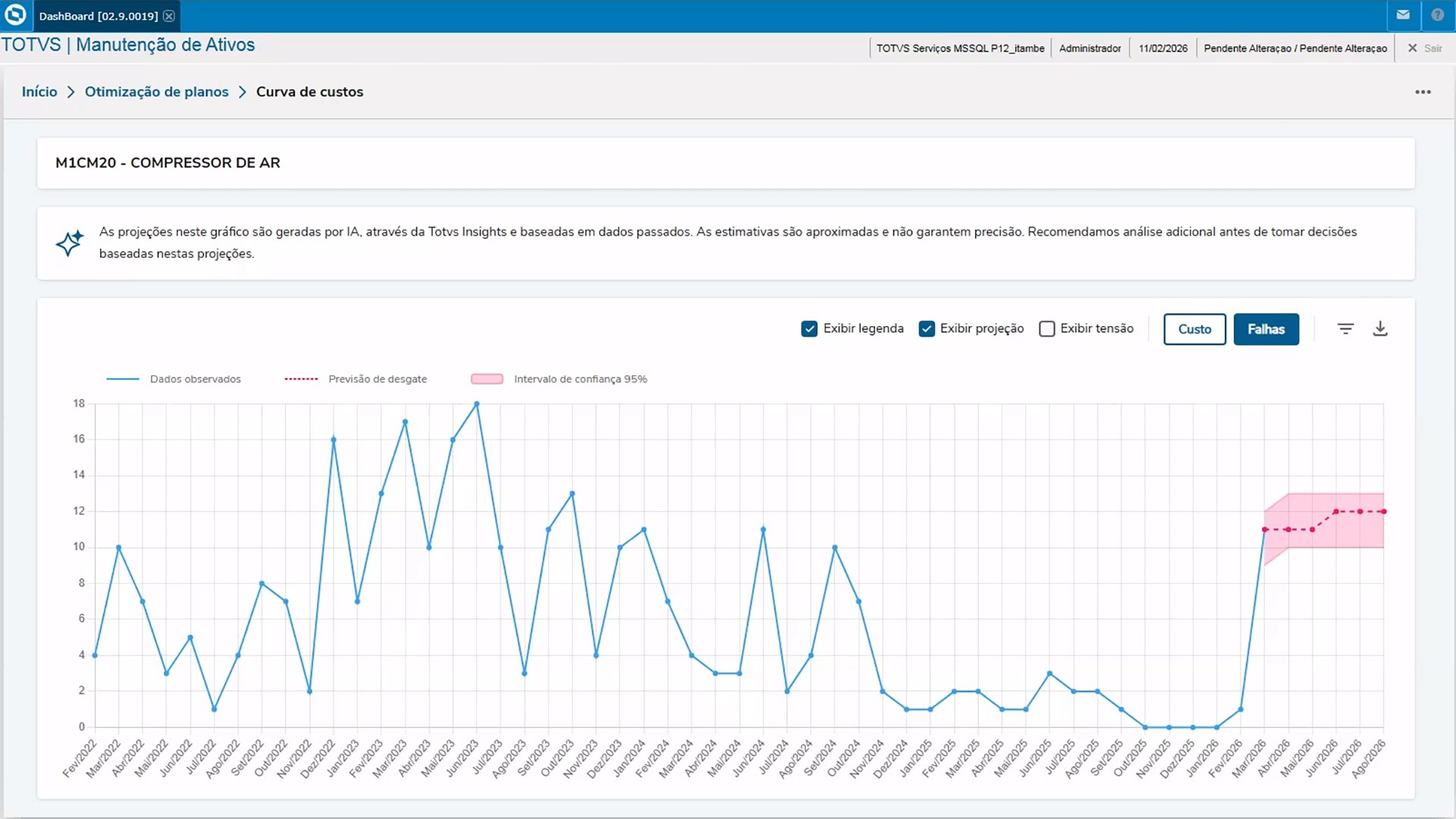
Task: Open the three-dot more options menu
Action: [1423, 92]
